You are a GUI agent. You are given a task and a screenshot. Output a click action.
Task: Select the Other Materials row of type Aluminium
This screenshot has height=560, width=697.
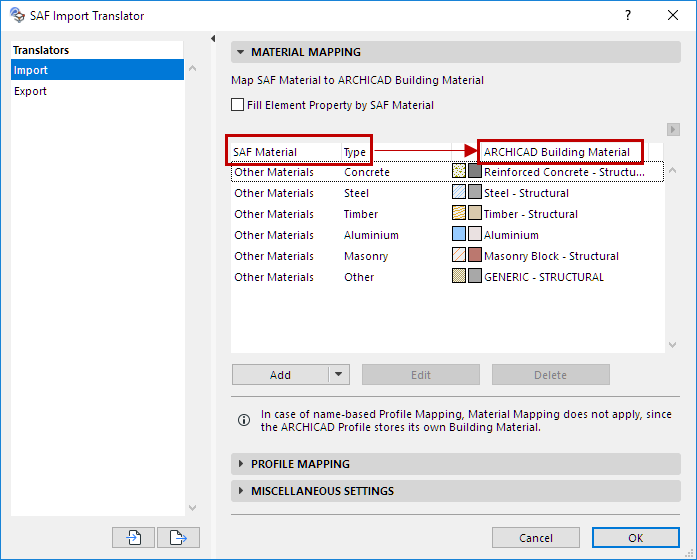click(x=447, y=235)
